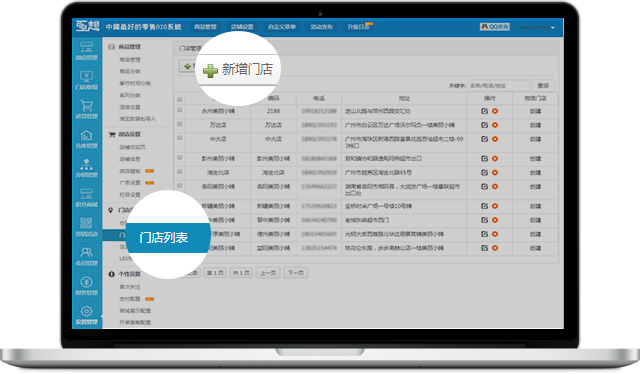
Task: Click the orange delete icon in the 淘金北店 row
Action: 495,172
